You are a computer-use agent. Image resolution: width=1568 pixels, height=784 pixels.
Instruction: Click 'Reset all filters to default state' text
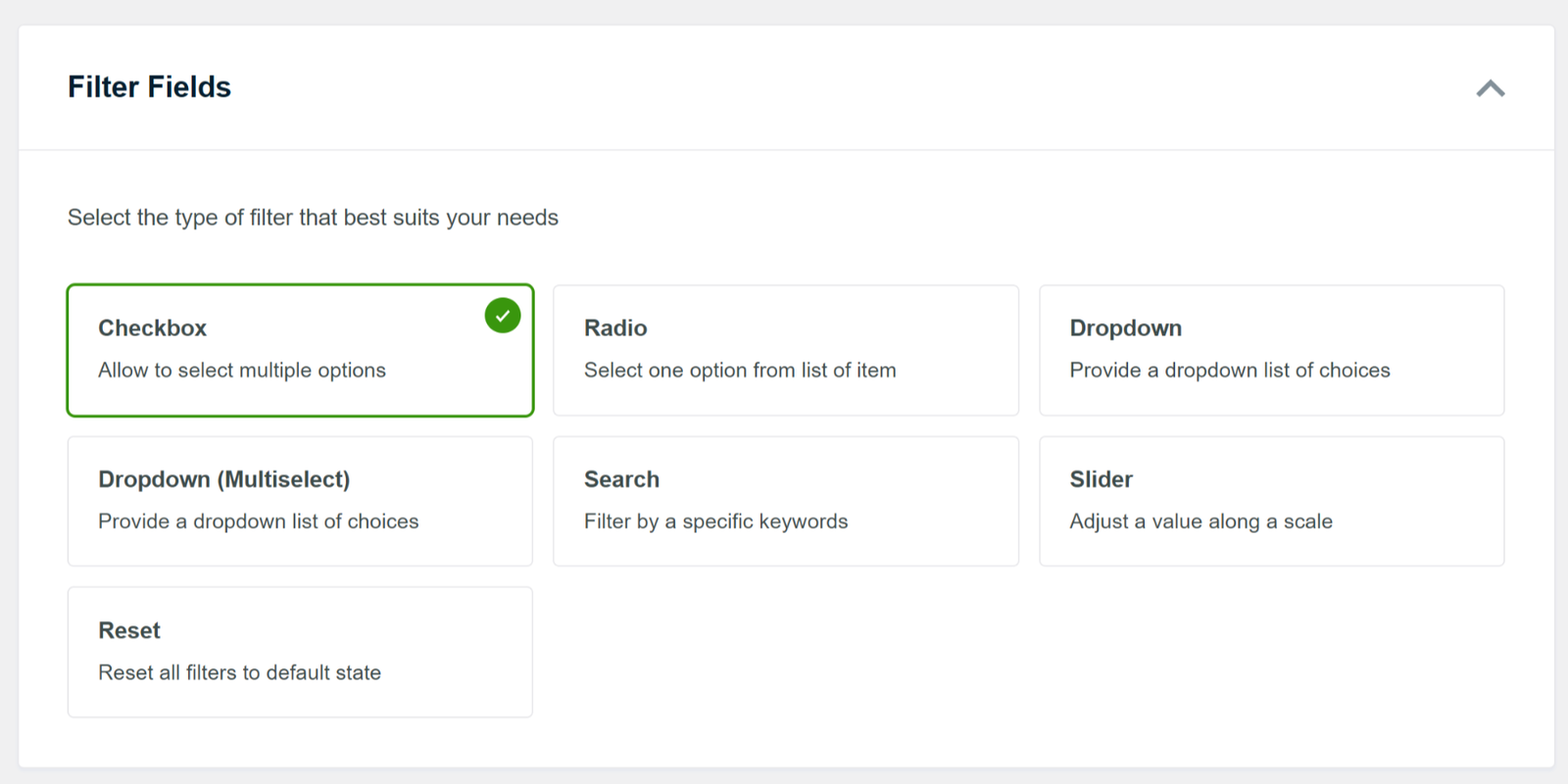[239, 672]
